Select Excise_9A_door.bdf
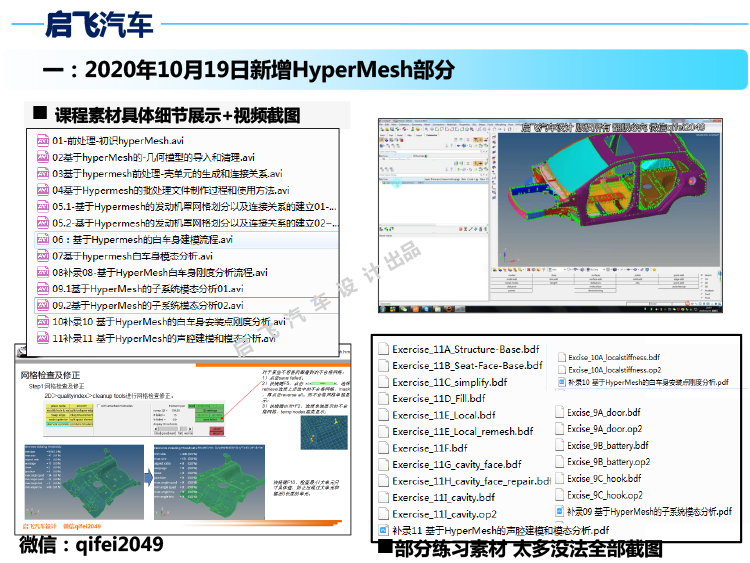 [604, 412]
